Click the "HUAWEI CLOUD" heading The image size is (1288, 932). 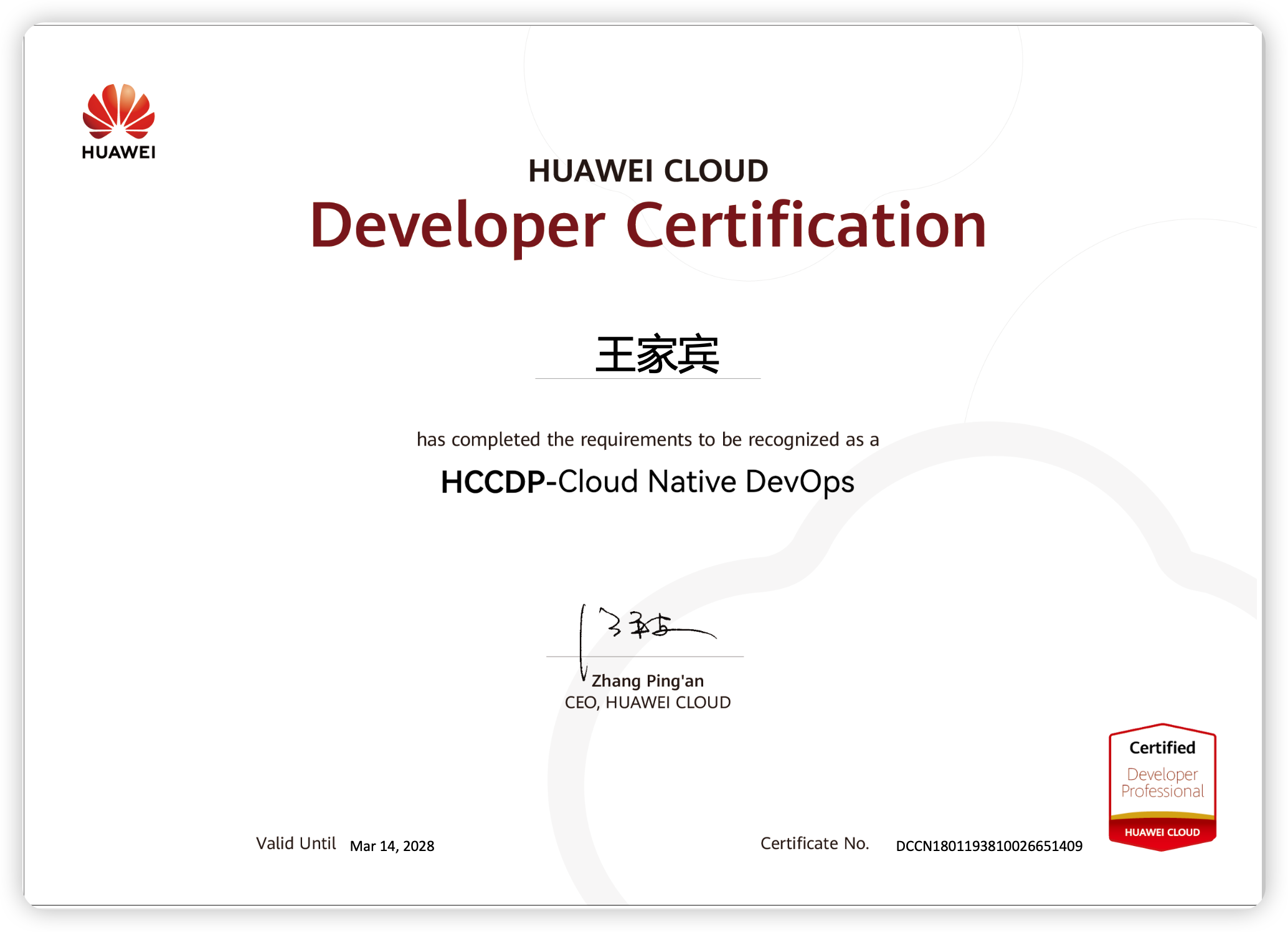pyautogui.click(x=648, y=171)
